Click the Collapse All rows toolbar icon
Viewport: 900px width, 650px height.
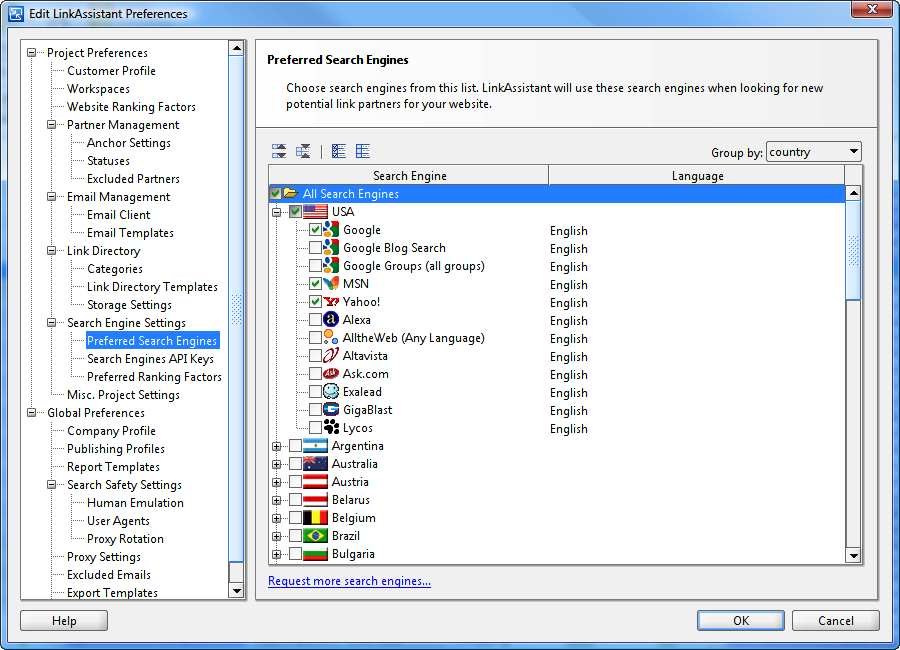(x=303, y=152)
